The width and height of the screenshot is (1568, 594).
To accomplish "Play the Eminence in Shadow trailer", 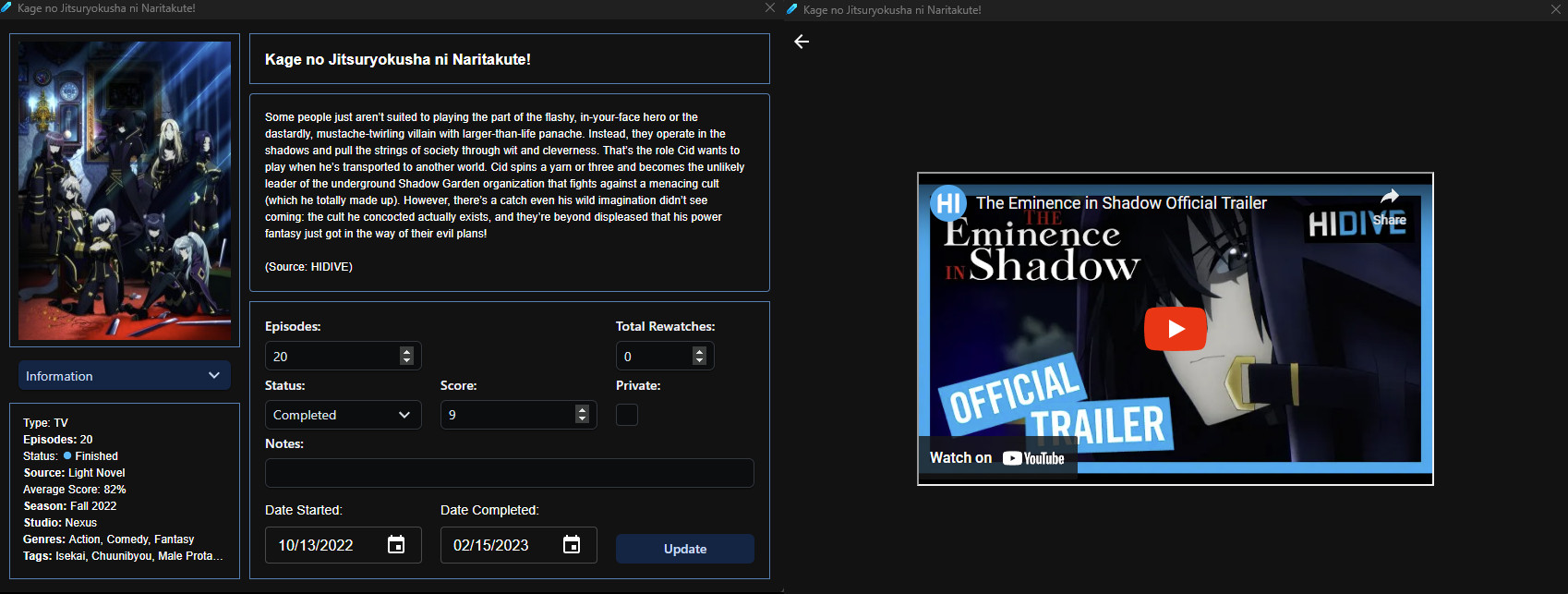I will click(x=1175, y=329).
